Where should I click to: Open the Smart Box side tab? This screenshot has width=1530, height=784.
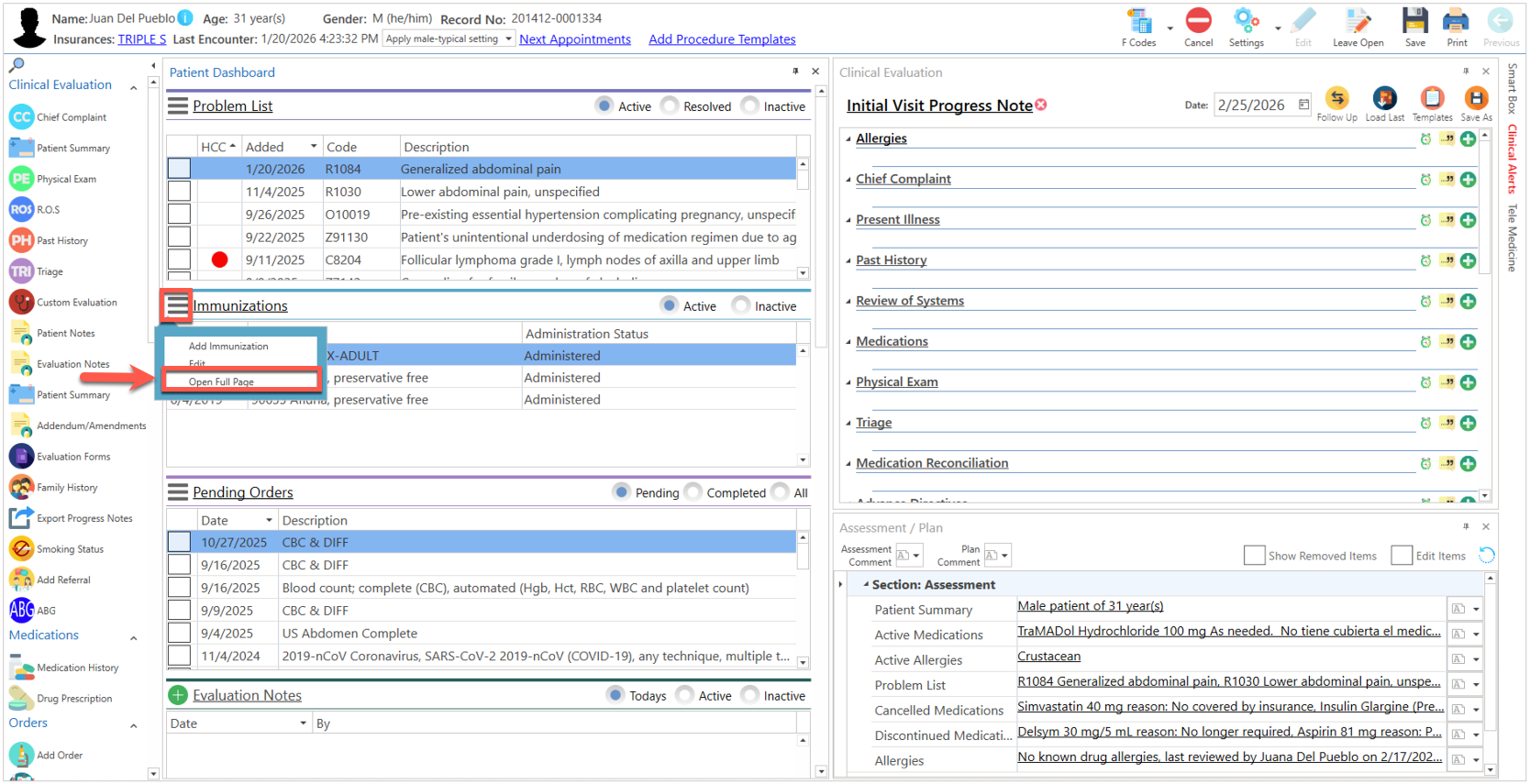1512,88
